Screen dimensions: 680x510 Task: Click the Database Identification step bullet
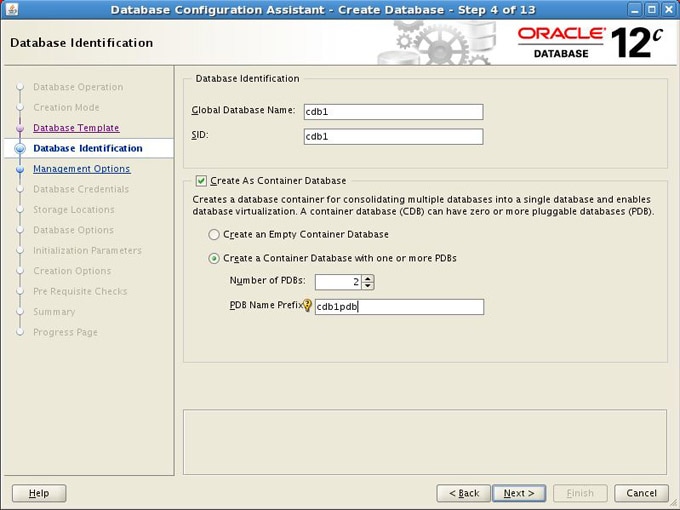pyautogui.click(x=20, y=149)
